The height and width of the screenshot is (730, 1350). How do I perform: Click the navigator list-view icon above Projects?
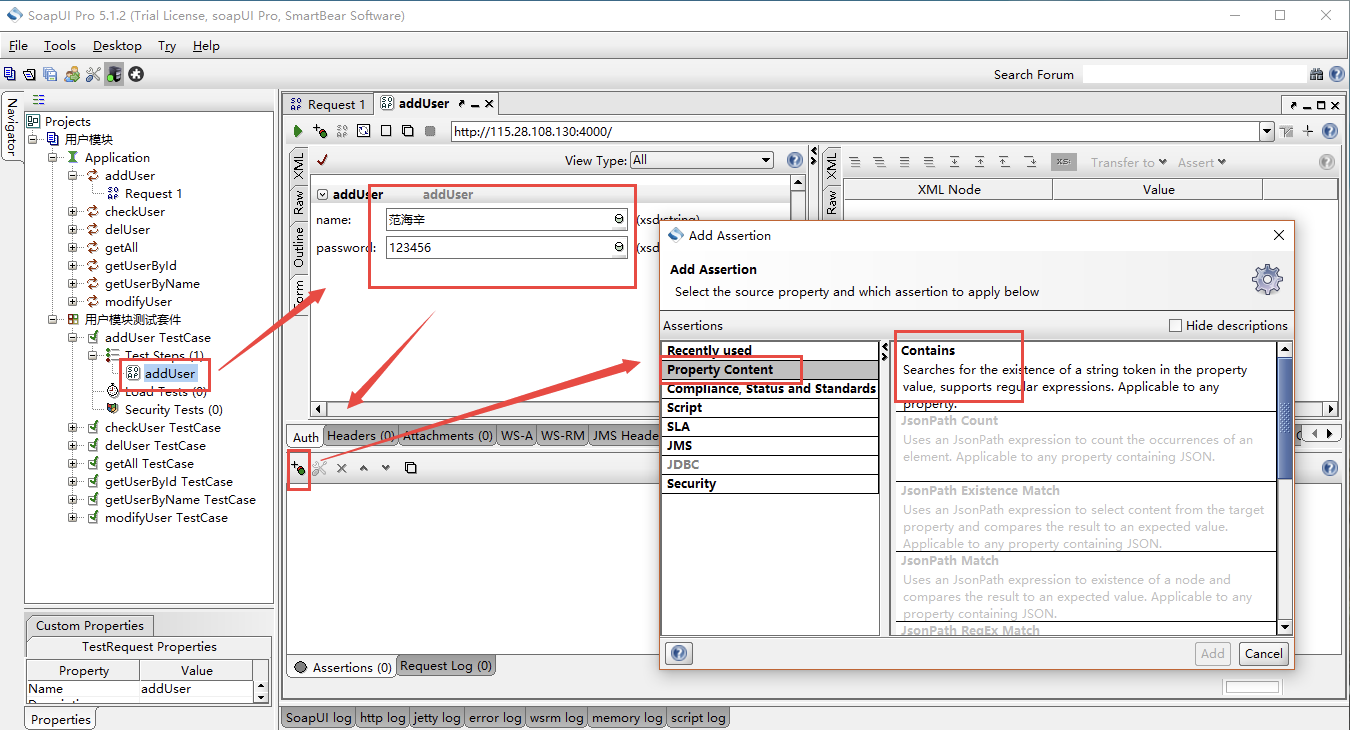tap(39, 100)
